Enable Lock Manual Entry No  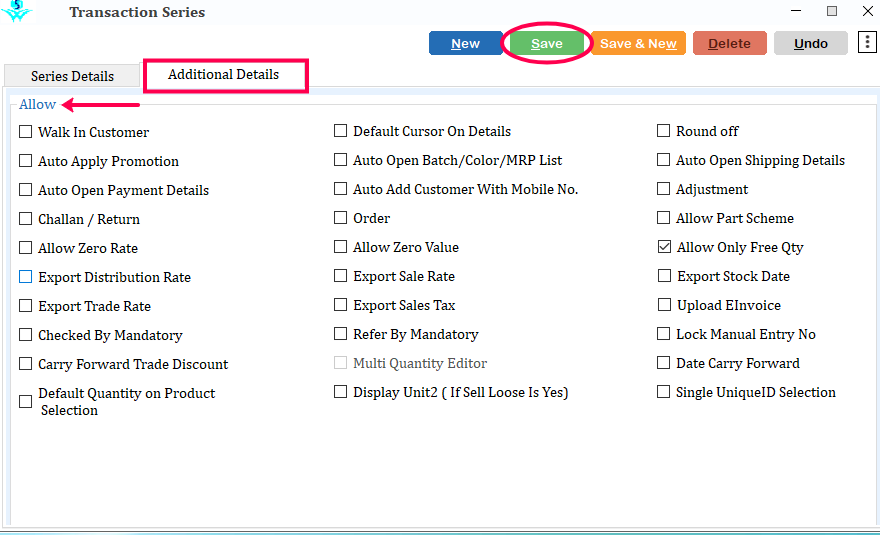664,334
